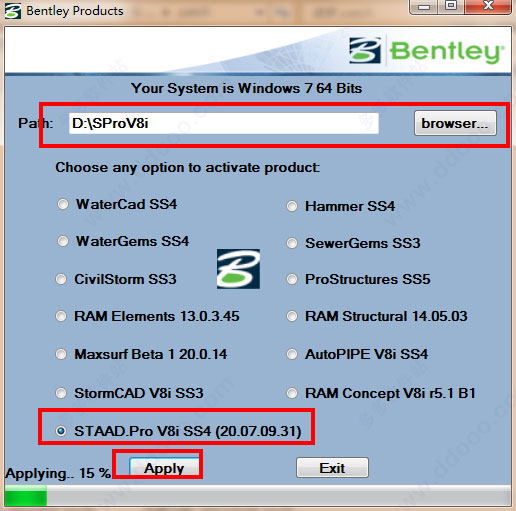Maximize the Bentley Products window
The image size is (516, 511).
tap(451, 6)
